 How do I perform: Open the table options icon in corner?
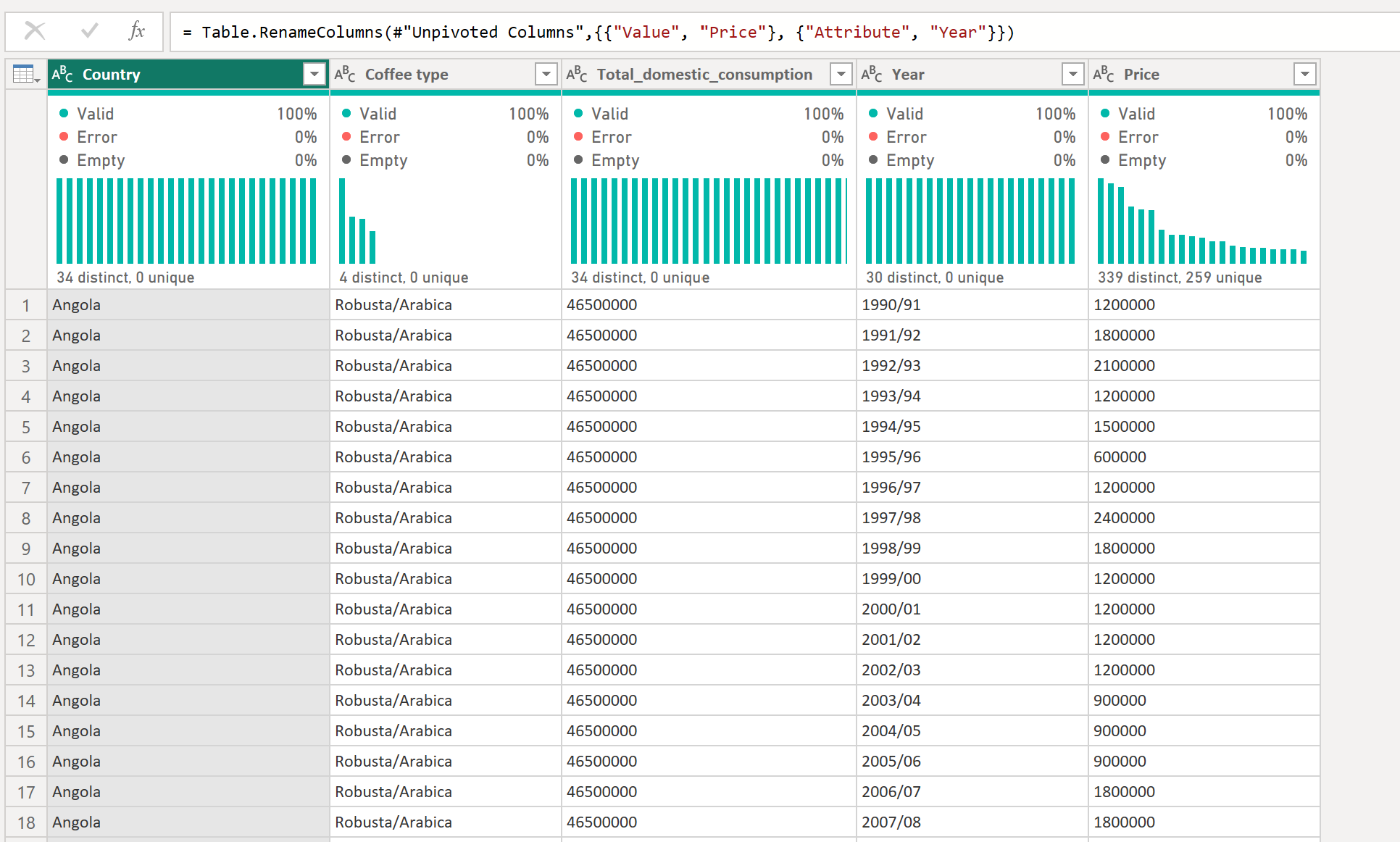tap(25, 74)
